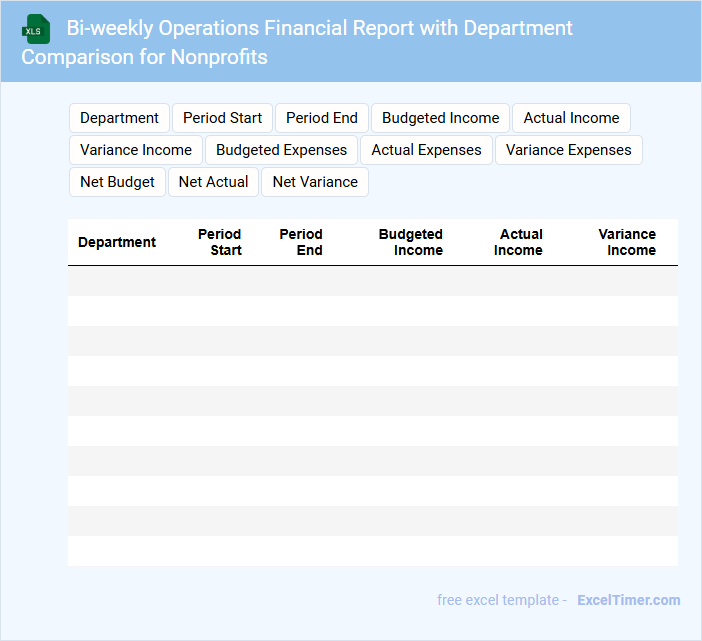Click the Net Budget tag
Image resolution: width=702 pixels, height=641 pixels.
117,182
